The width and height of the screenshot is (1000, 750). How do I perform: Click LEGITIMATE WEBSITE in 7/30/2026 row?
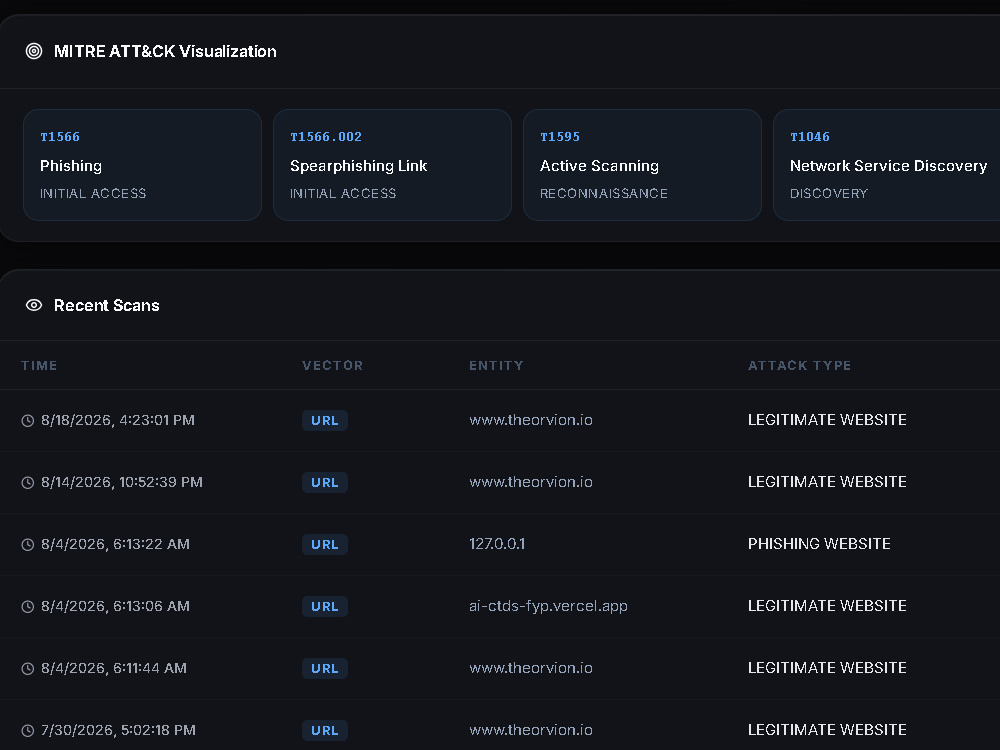point(827,730)
